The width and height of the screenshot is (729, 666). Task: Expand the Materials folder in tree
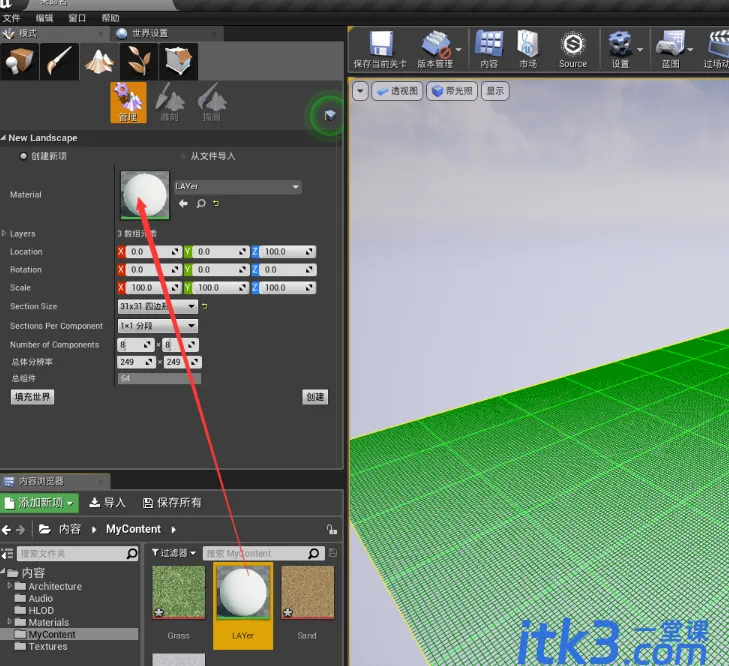[x=10, y=621]
